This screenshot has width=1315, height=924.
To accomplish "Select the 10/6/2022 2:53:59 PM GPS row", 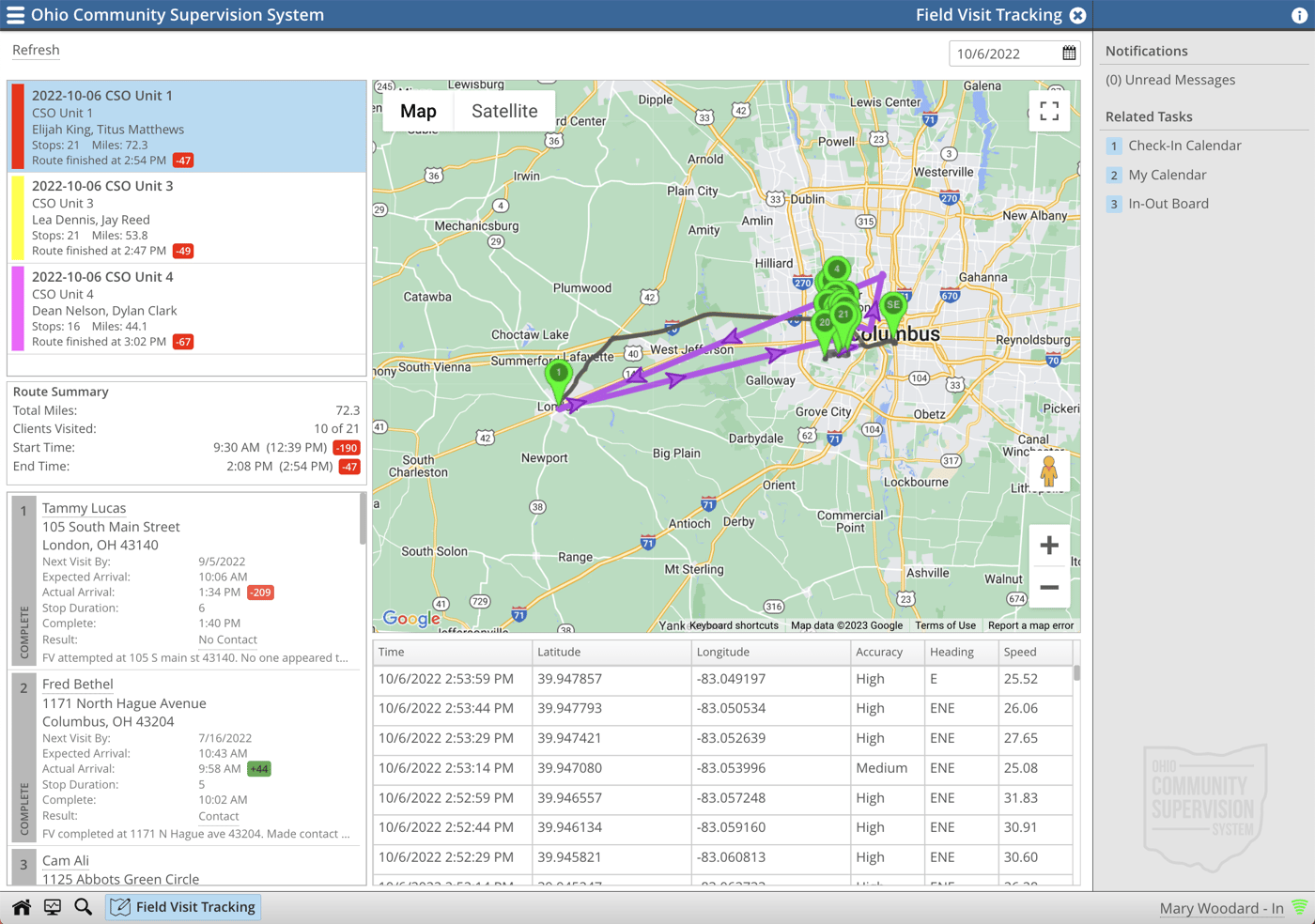I will (x=723, y=679).
